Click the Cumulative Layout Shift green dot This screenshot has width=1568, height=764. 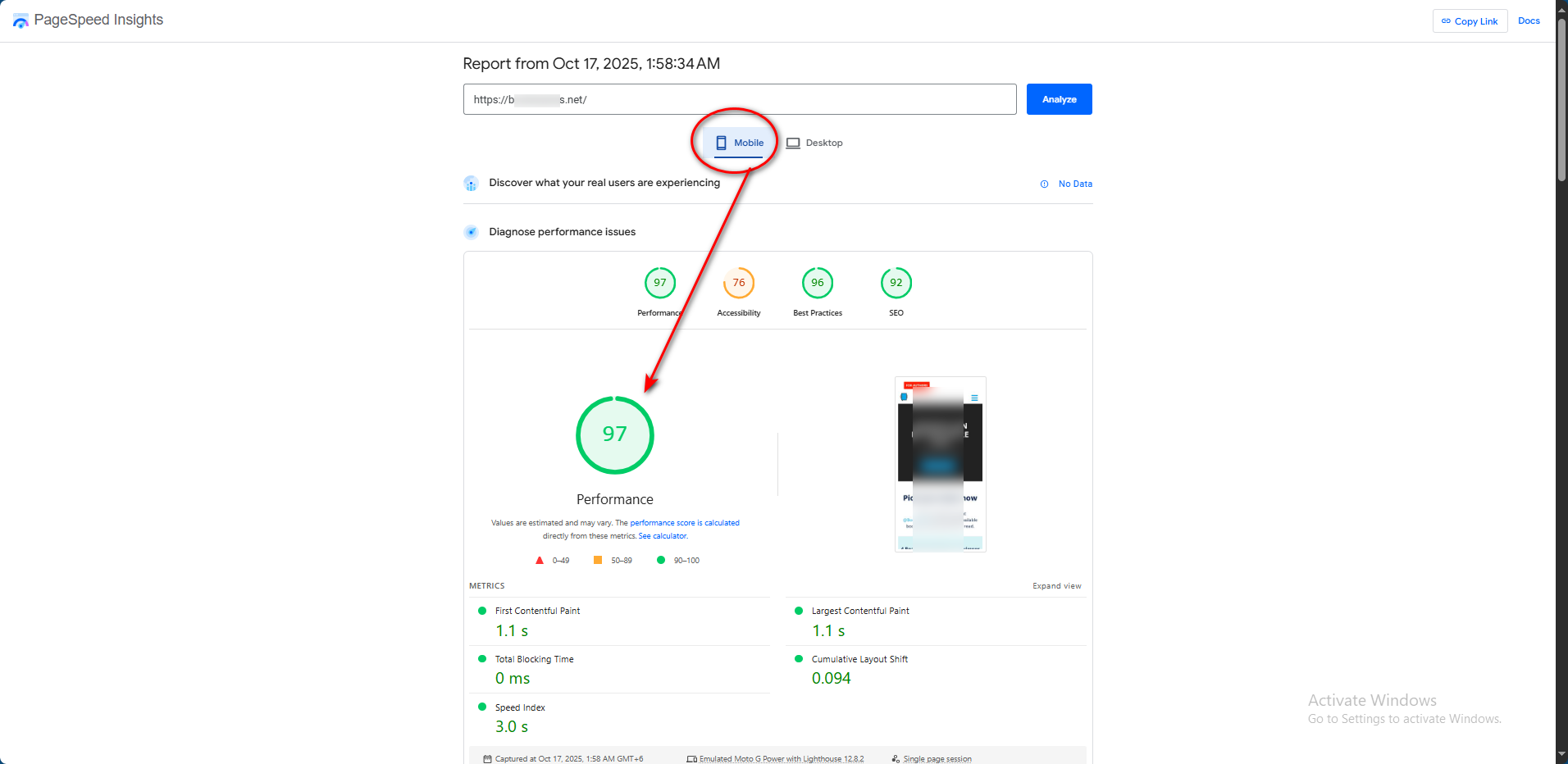pos(799,659)
